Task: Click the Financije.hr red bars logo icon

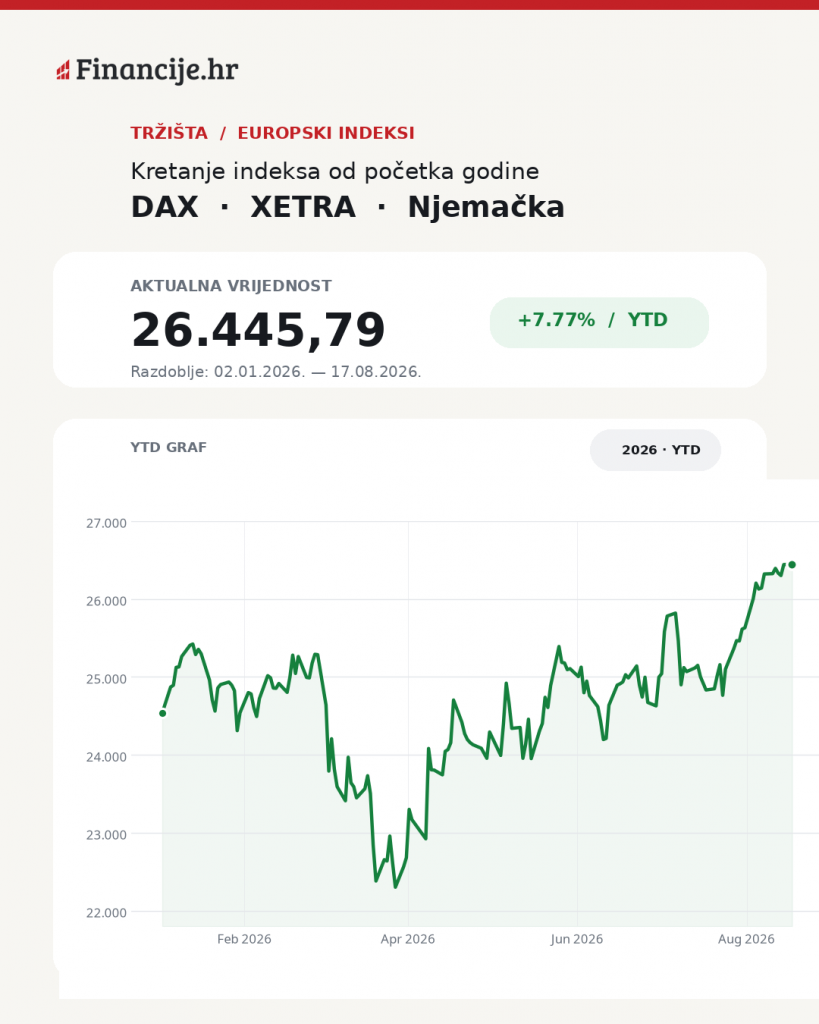Action: tap(63, 70)
